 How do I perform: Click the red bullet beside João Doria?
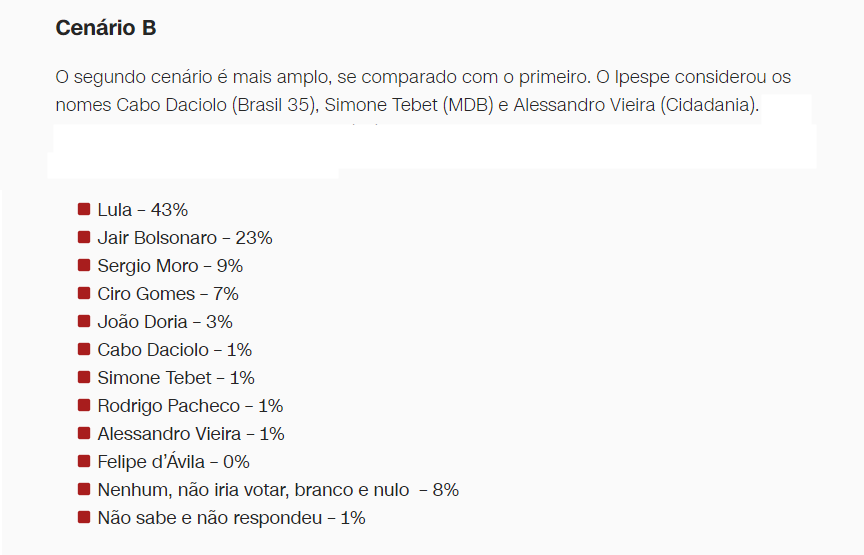pyautogui.click(x=84, y=321)
